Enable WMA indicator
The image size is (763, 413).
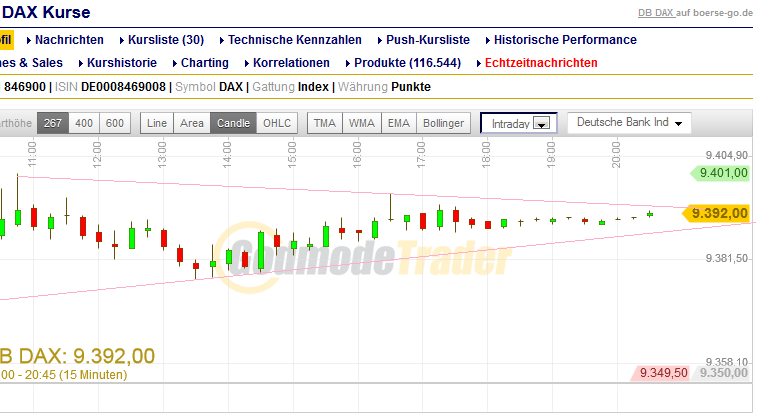362,123
